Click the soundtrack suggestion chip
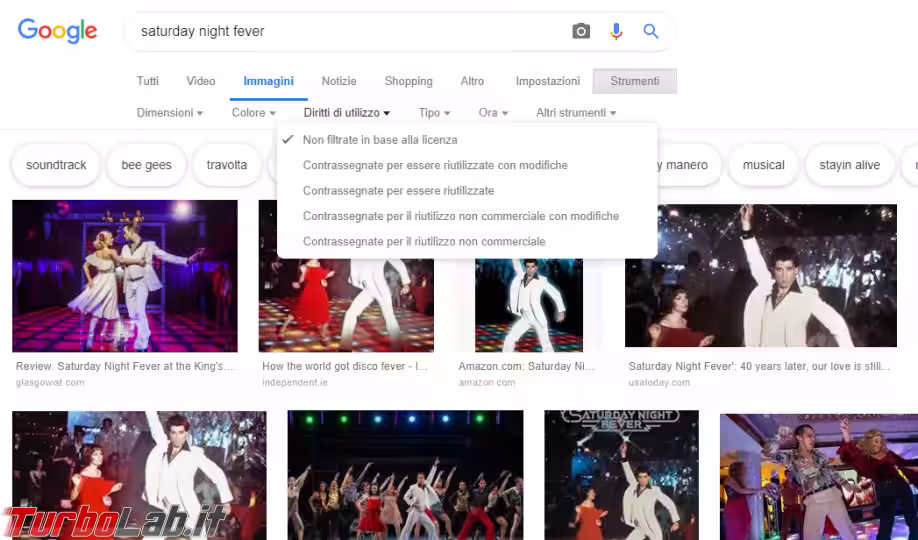The height and width of the screenshot is (540, 918). coord(56,165)
